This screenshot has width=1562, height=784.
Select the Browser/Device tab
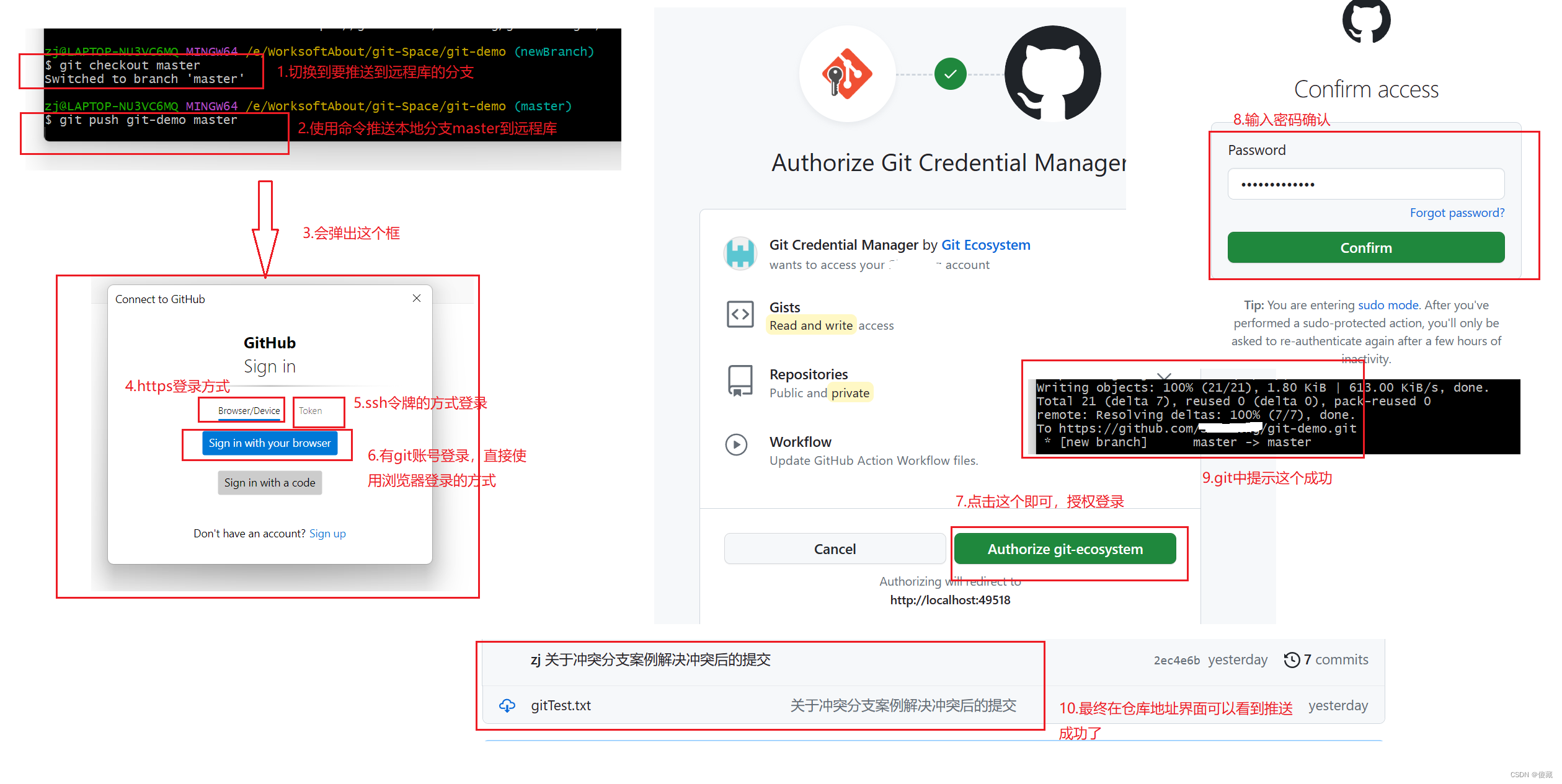click(x=249, y=410)
